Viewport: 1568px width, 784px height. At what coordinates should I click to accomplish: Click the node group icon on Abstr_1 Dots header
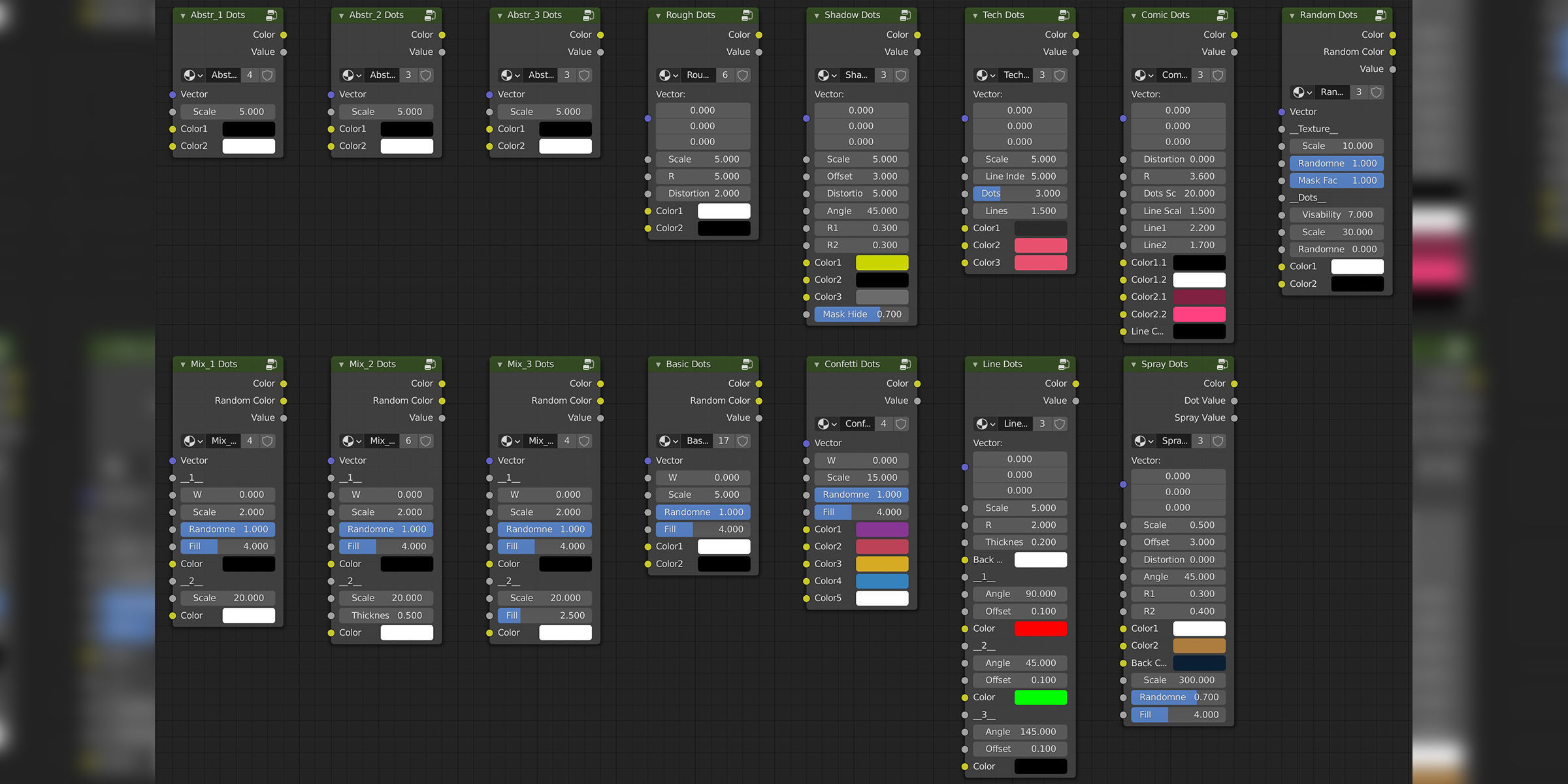(x=271, y=15)
